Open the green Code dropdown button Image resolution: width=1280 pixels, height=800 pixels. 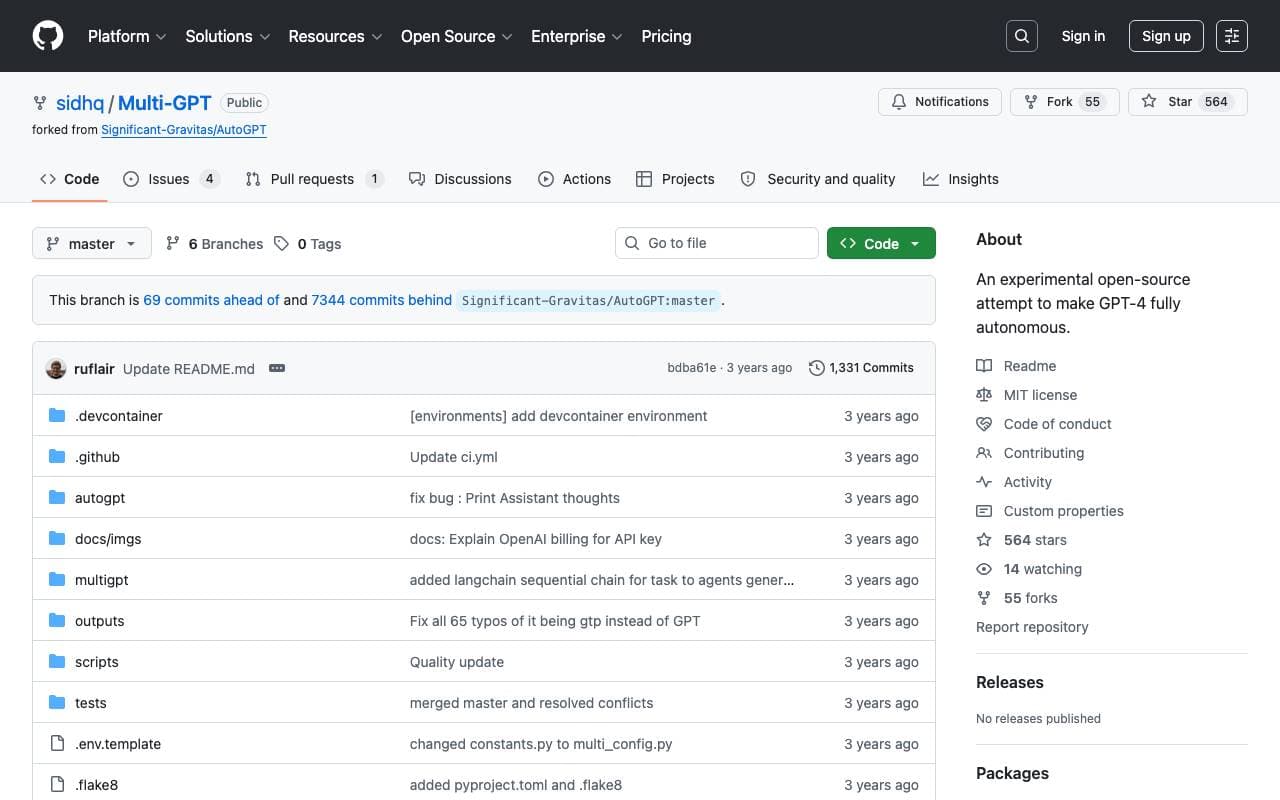(881, 243)
